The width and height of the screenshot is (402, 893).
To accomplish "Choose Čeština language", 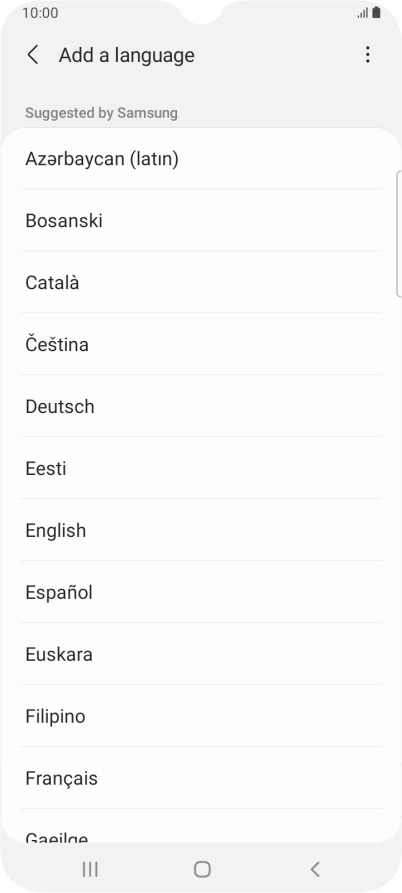I will [x=201, y=345].
